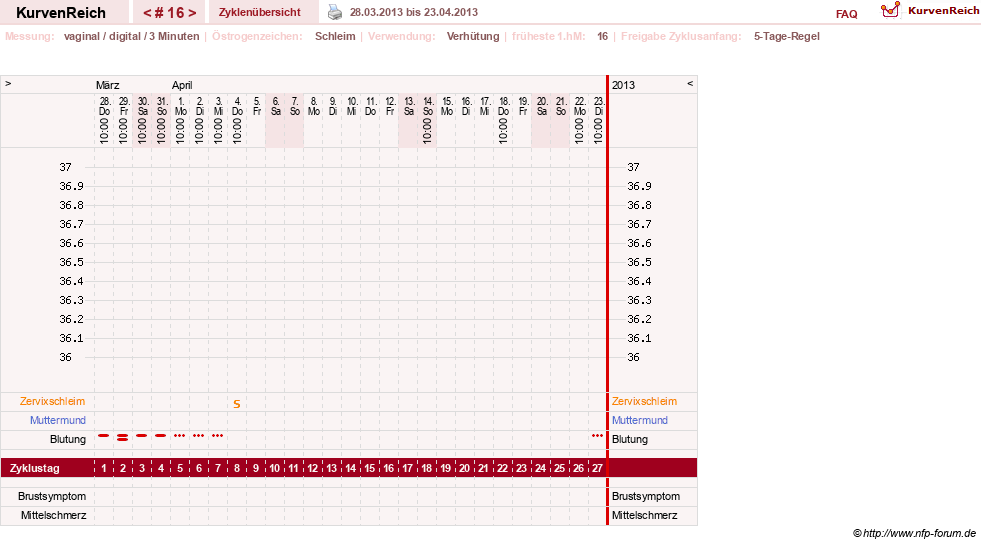Click heavy bleeding mark on cycle day 2
This screenshot has height=545, width=981.
tap(123, 437)
